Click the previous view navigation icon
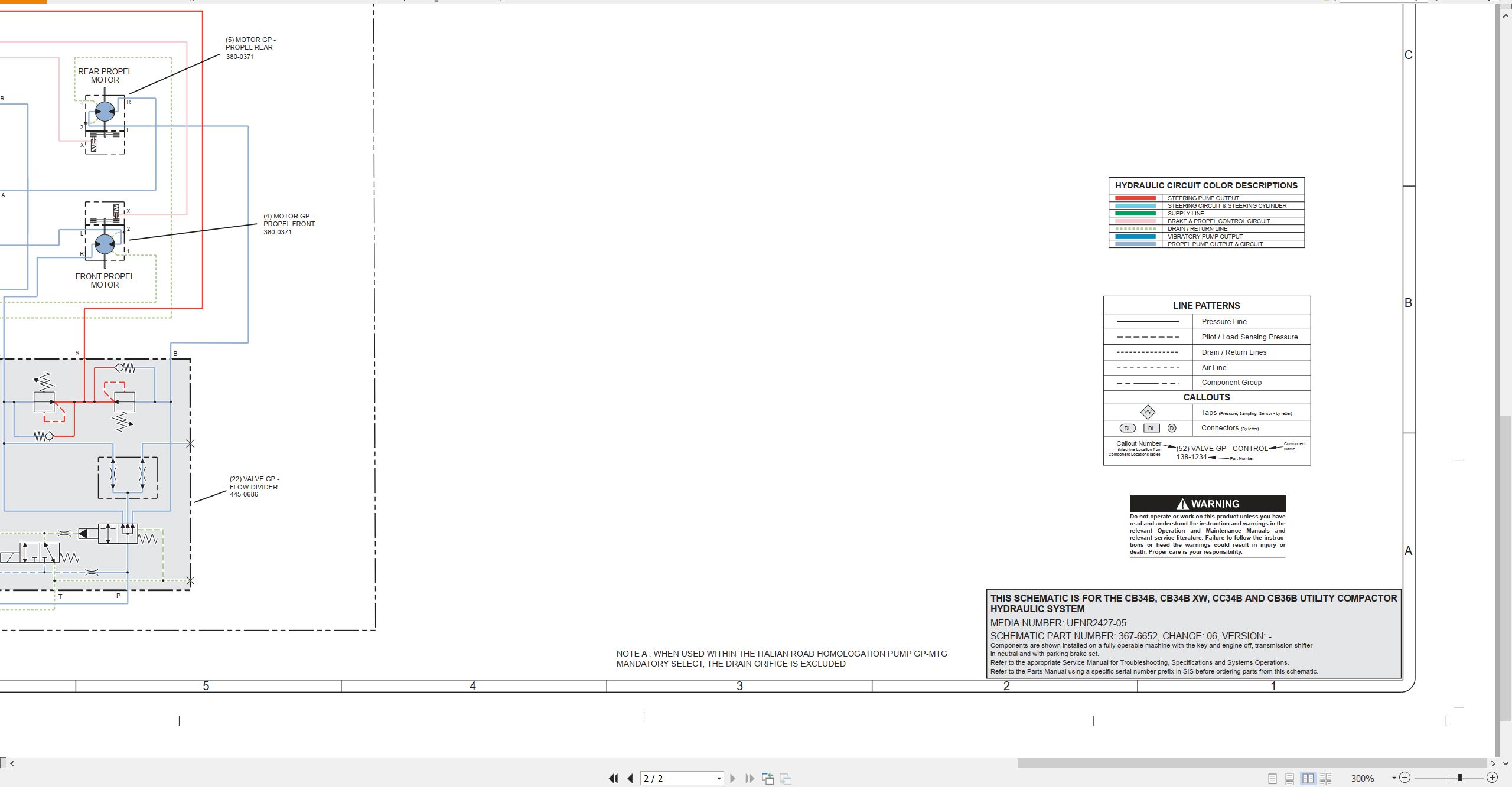The width and height of the screenshot is (1512, 787). click(768, 778)
